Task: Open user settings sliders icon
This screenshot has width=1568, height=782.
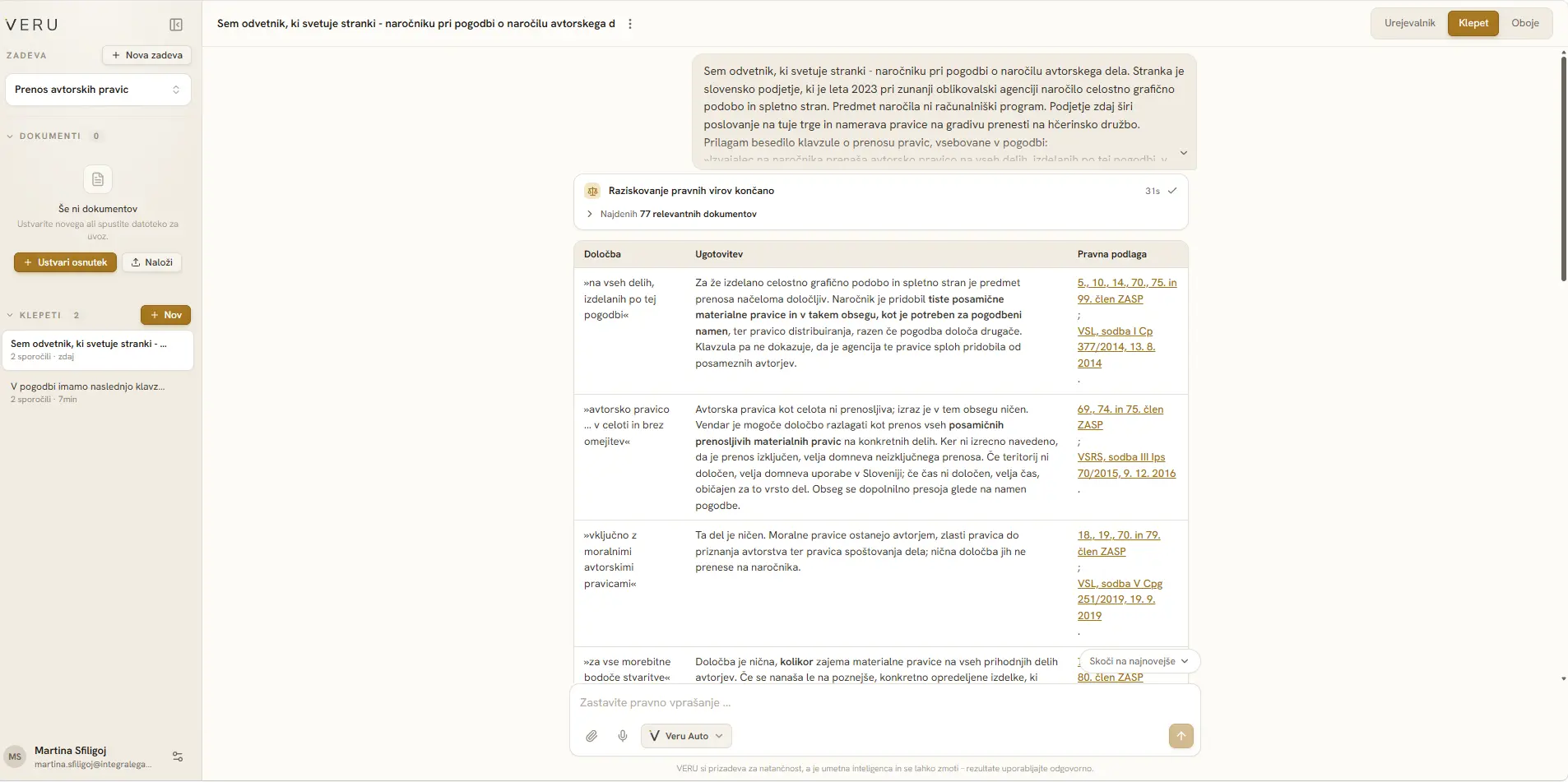Action: pos(178,757)
